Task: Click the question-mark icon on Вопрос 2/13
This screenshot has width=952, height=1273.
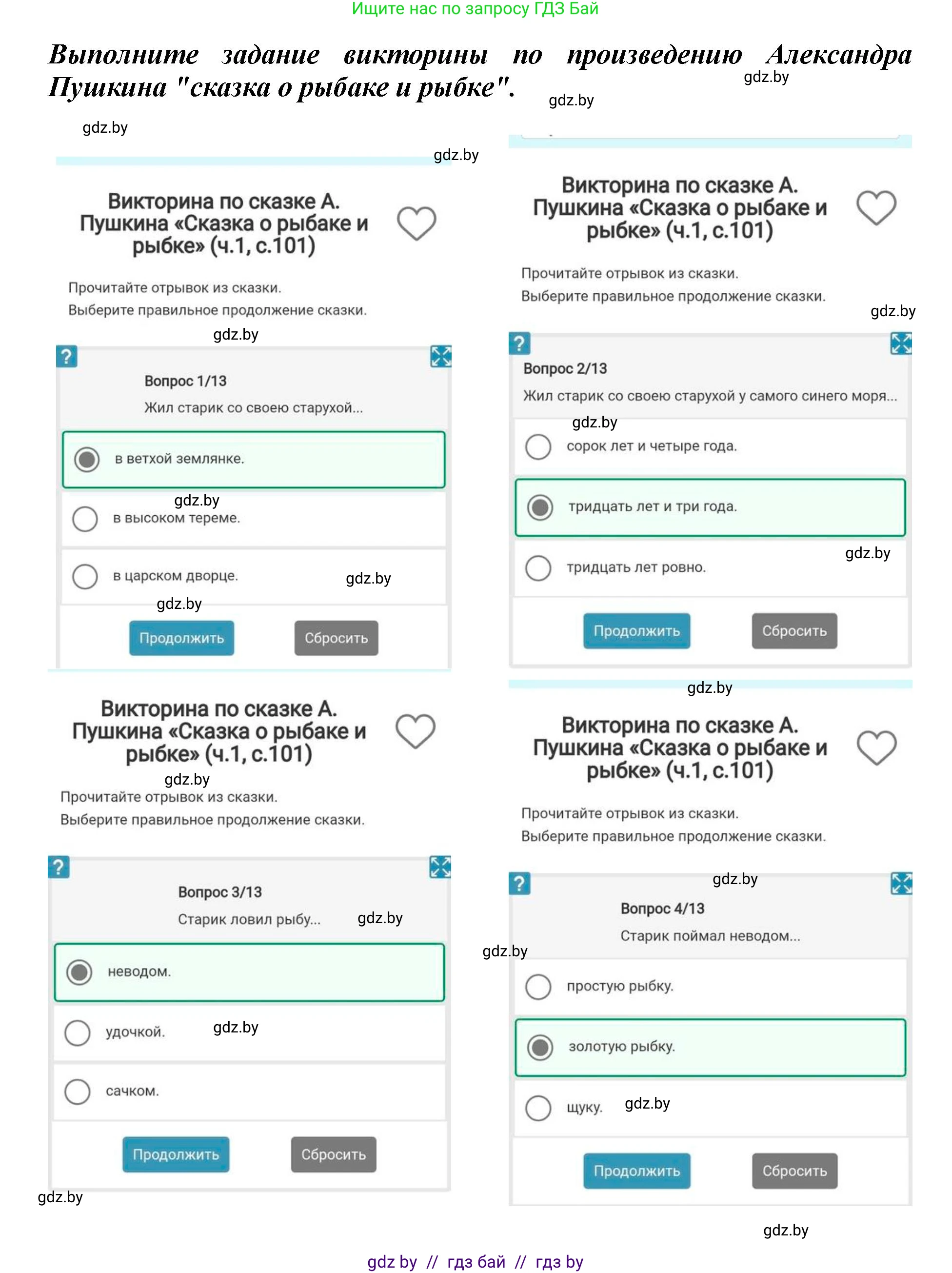Action: click(519, 344)
